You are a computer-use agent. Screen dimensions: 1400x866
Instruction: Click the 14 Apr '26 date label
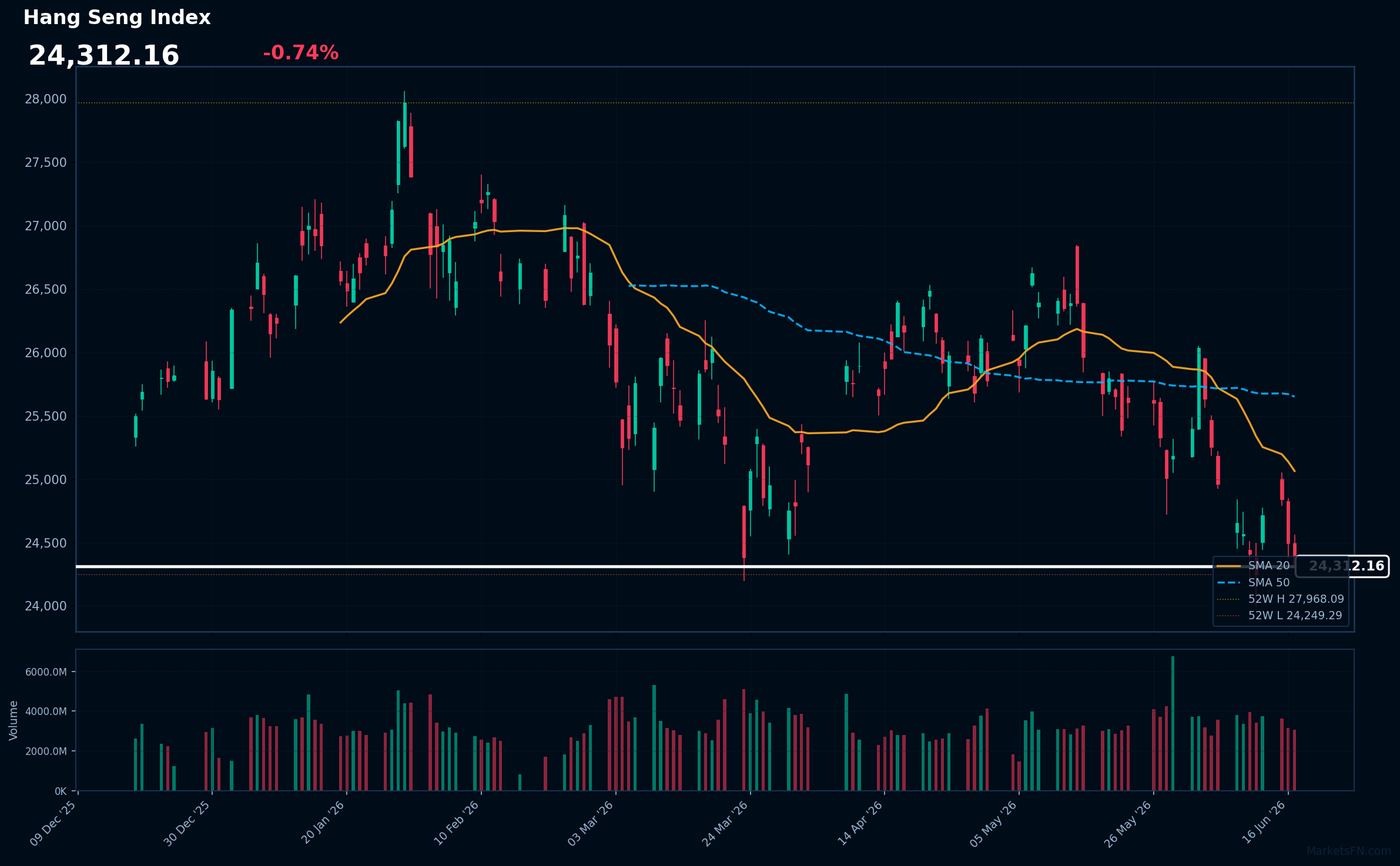click(860, 823)
